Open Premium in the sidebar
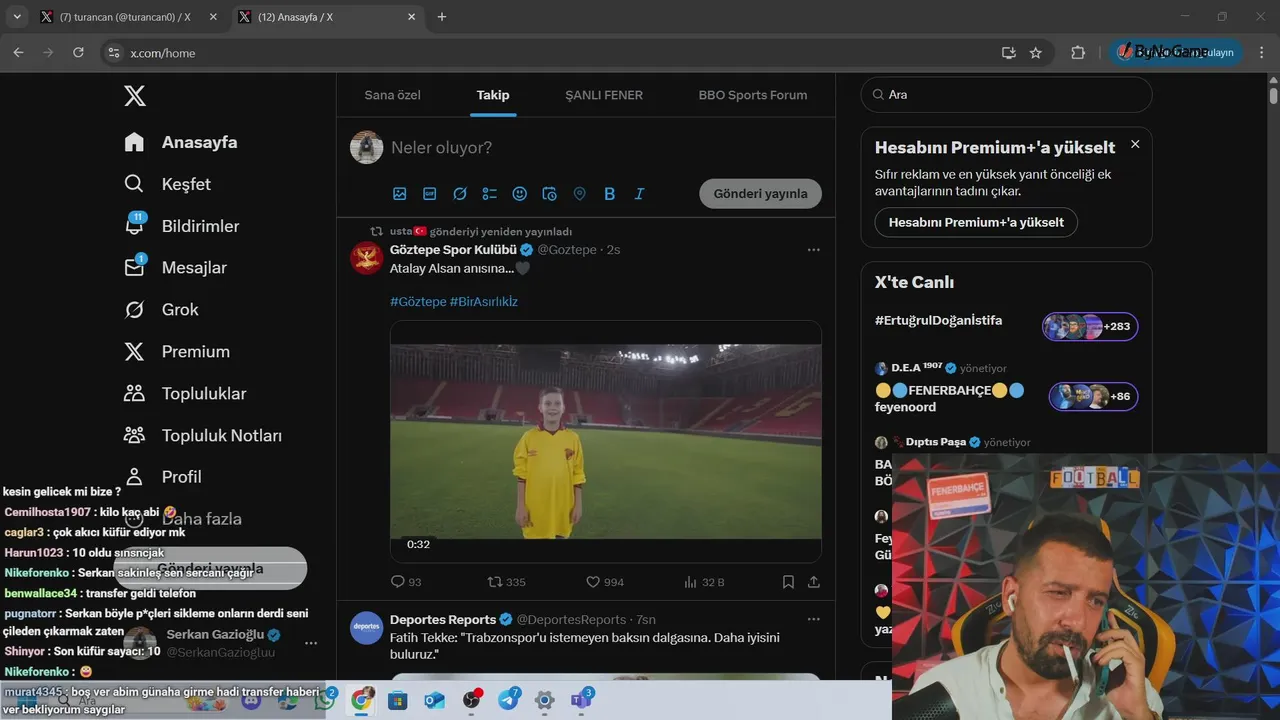This screenshot has height=720, width=1280. [x=176, y=351]
